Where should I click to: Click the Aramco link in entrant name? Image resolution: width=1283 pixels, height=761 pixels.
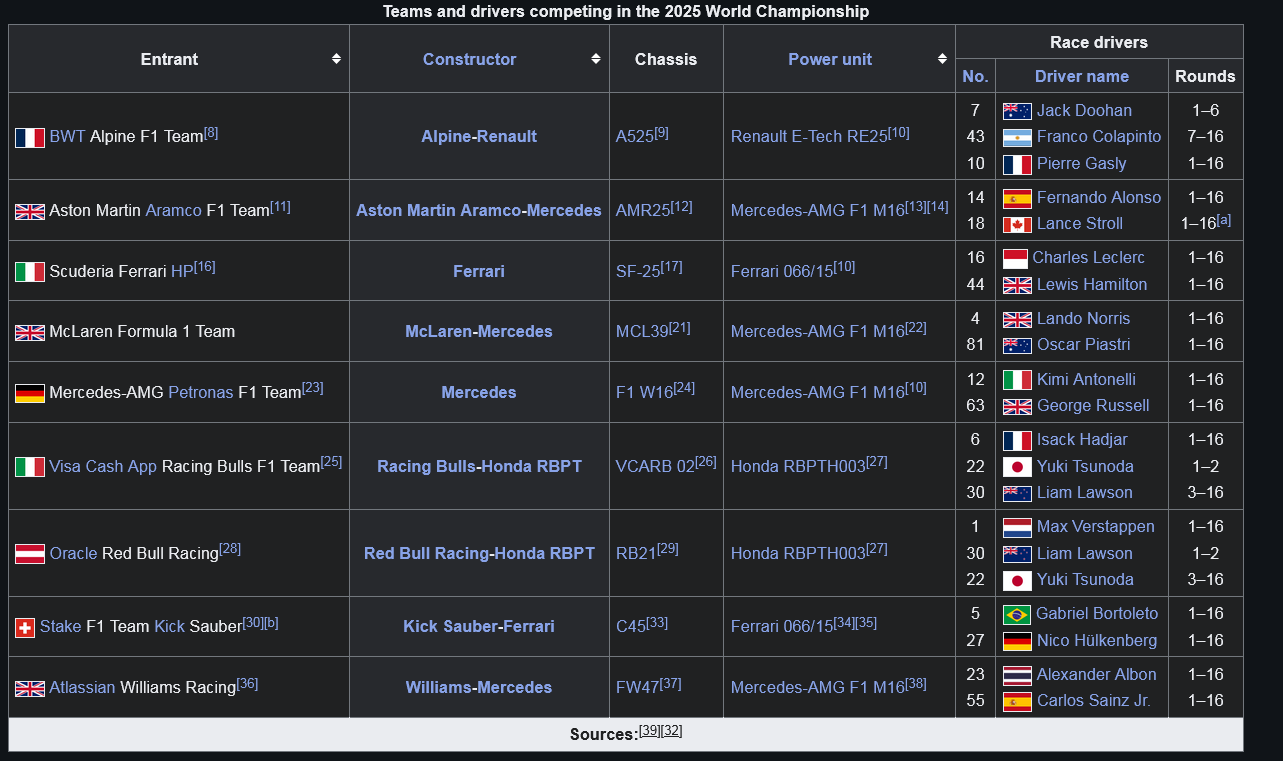click(174, 211)
